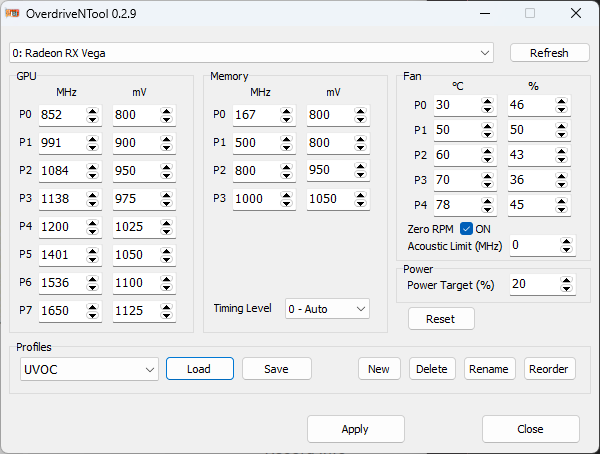Increase Acoustic Limit with up arrow
Viewport: 600px width, 454px height.
(x=566, y=241)
